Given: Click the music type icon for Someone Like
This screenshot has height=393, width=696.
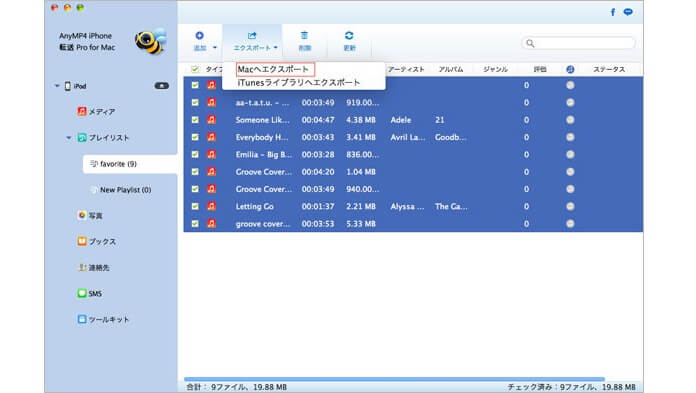Looking at the screenshot, I should [x=212, y=120].
